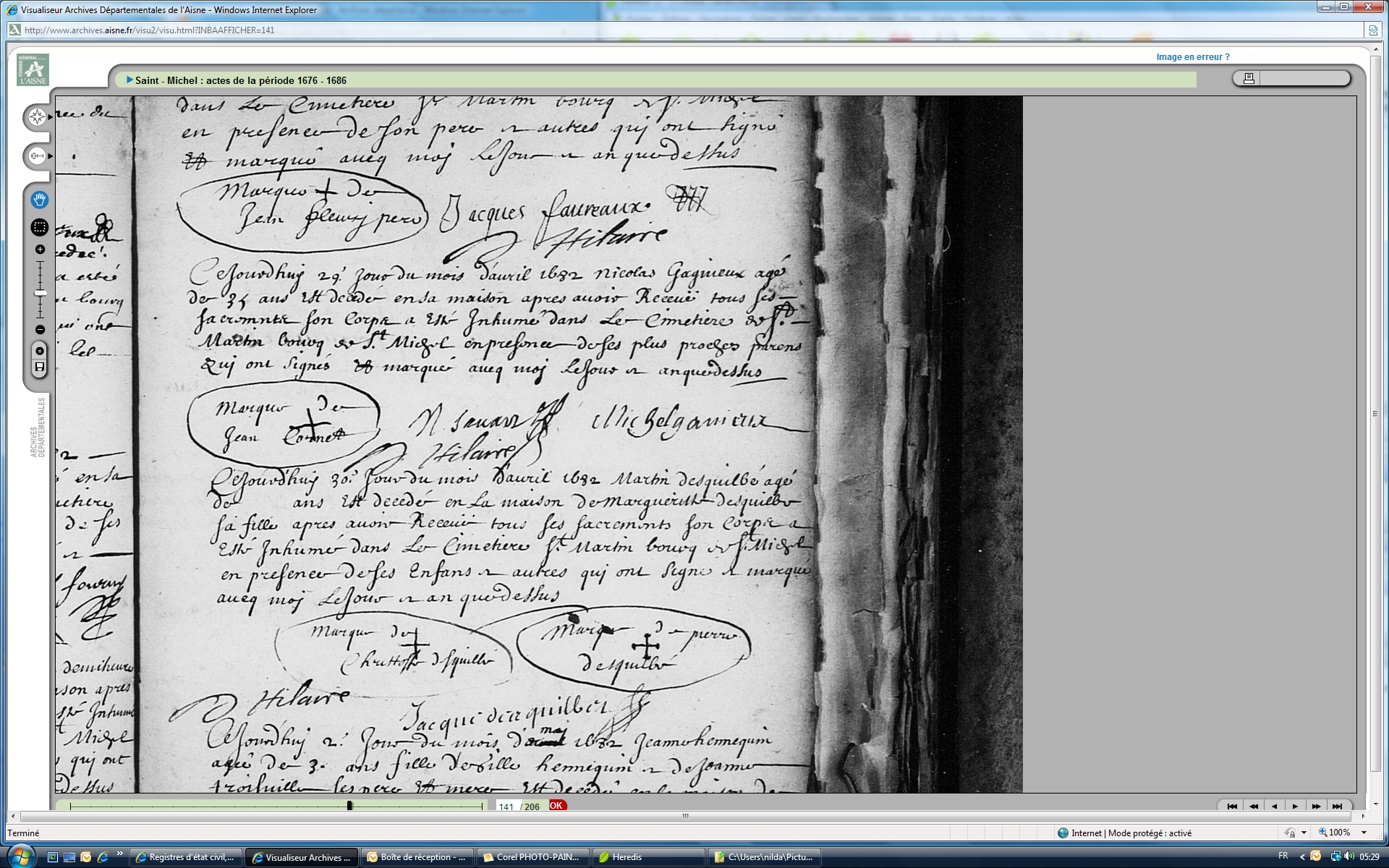Viewport: 1389px width, 868px height.
Task: Reset zoom with the equals icon
Action: pos(40,351)
